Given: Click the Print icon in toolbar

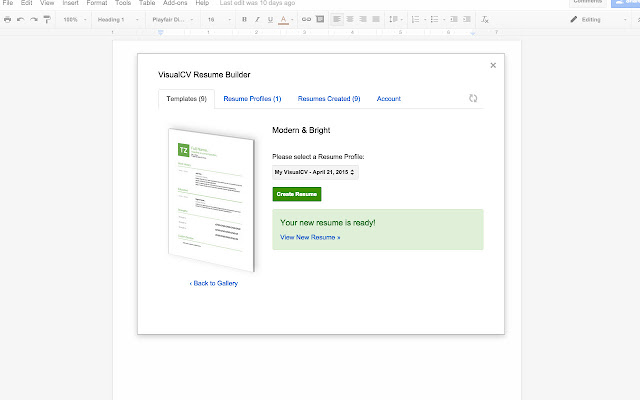Looking at the screenshot, I should click(x=7, y=19).
